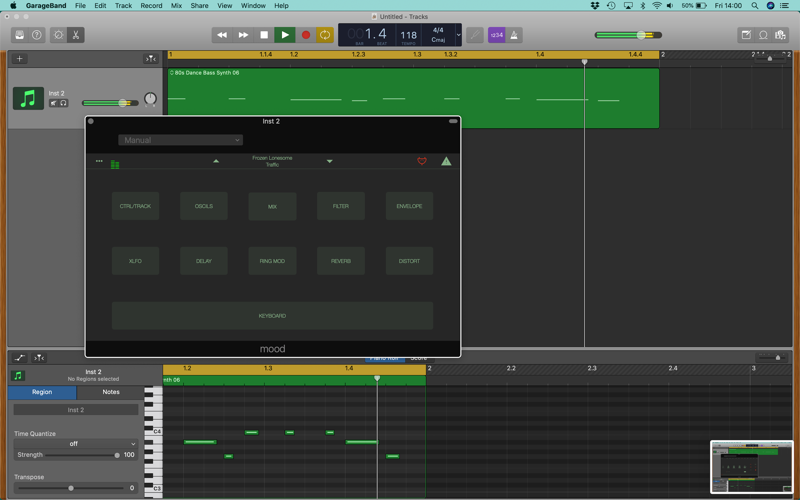Click the green warning triangle icon
This screenshot has width=800, height=500.
click(446, 161)
